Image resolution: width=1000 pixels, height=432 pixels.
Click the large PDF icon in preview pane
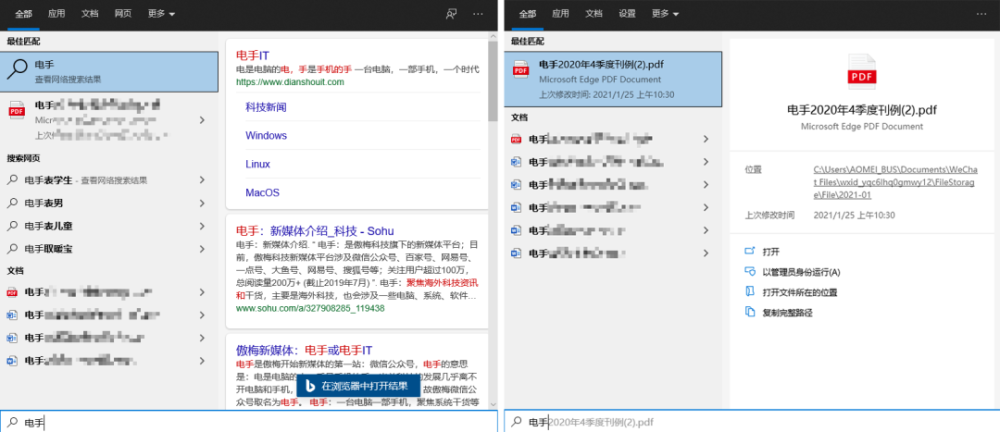862,71
